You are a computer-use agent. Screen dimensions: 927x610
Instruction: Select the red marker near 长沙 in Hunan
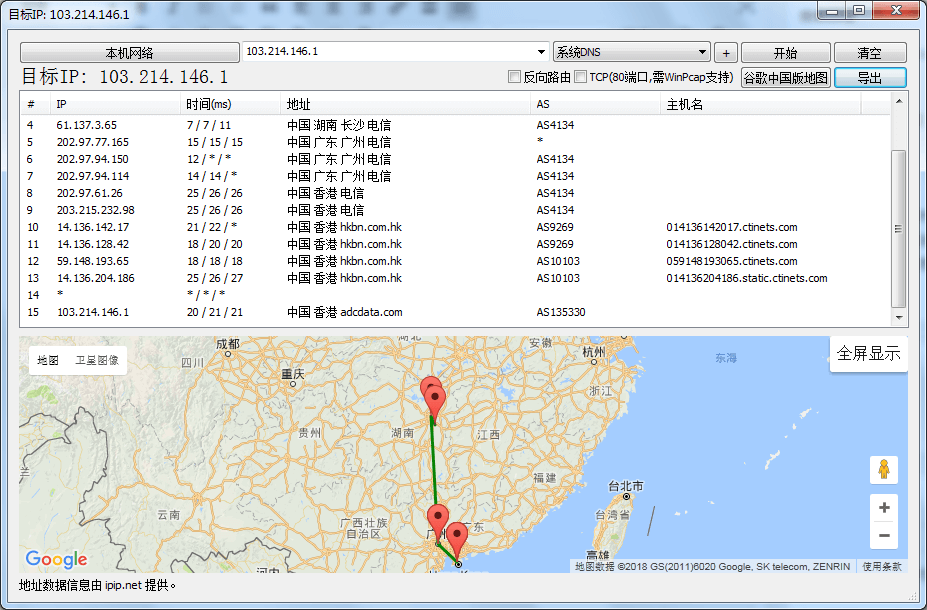[x=433, y=396]
